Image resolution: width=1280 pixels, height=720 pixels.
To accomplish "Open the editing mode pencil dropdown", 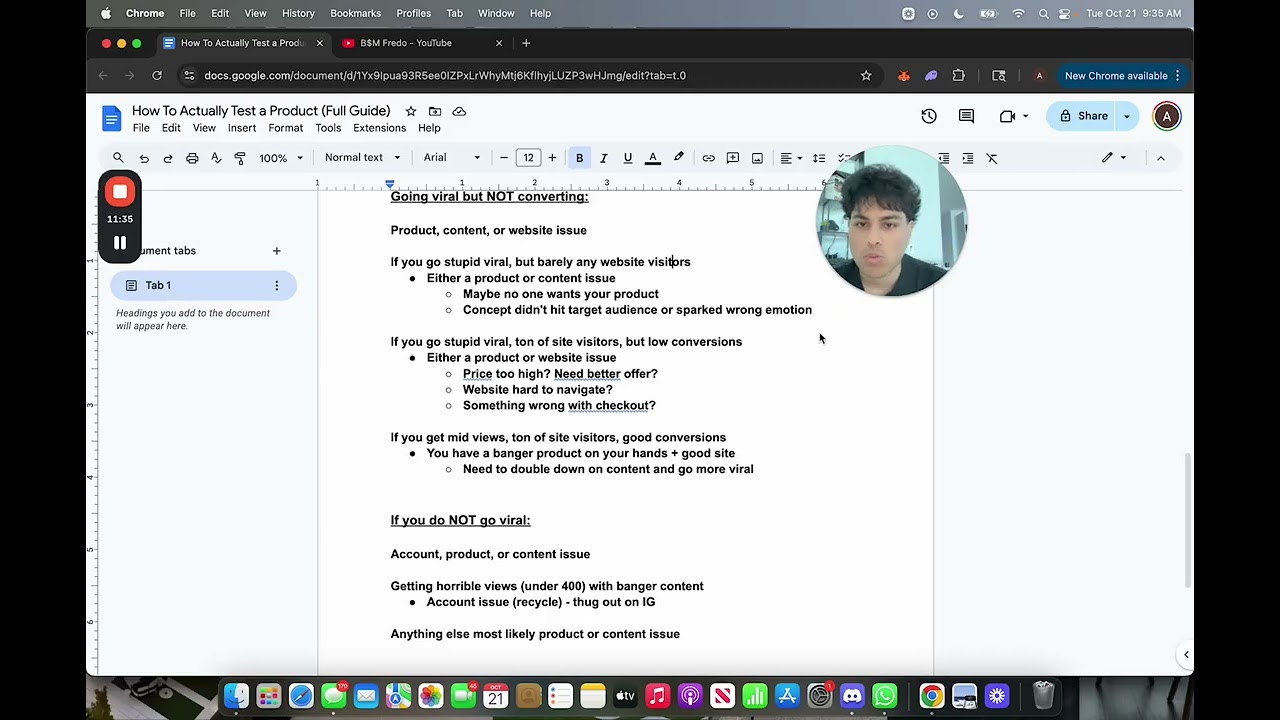I will 1113,158.
